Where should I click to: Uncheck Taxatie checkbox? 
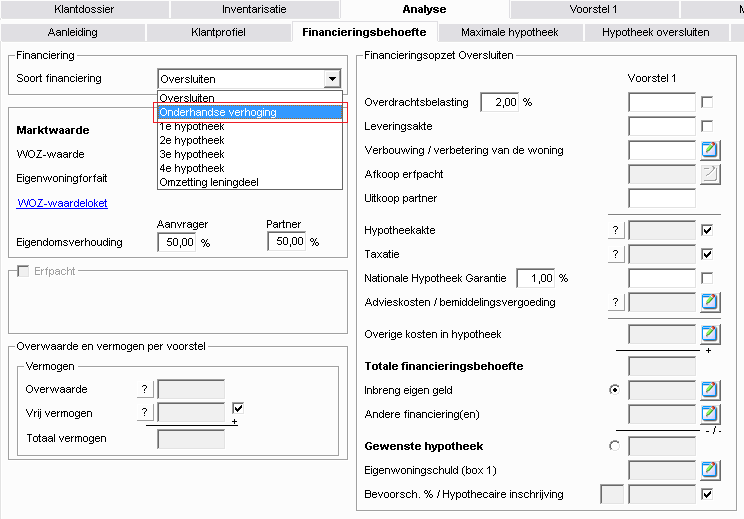pyautogui.click(x=707, y=254)
